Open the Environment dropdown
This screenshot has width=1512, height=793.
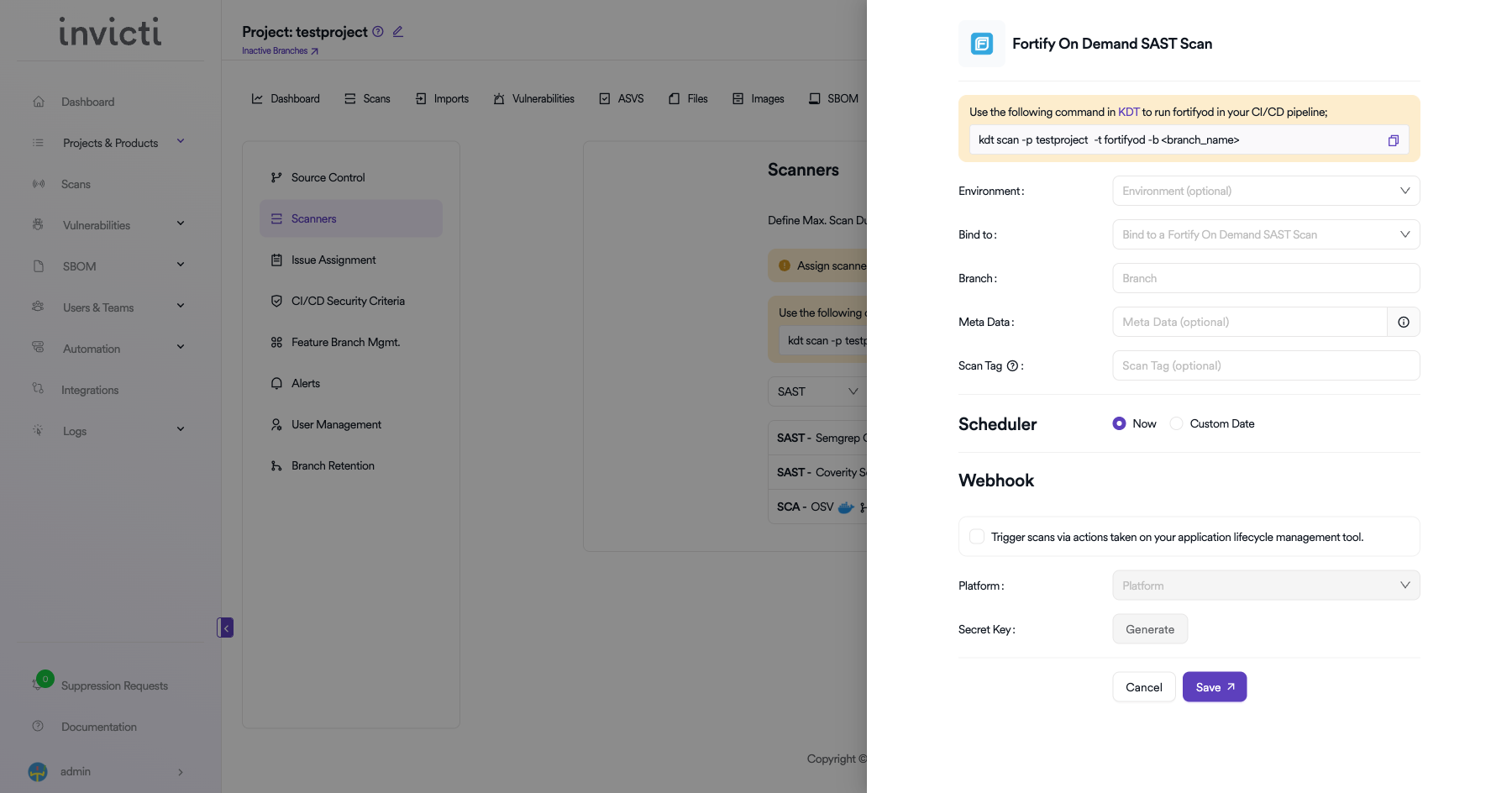click(x=1265, y=191)
